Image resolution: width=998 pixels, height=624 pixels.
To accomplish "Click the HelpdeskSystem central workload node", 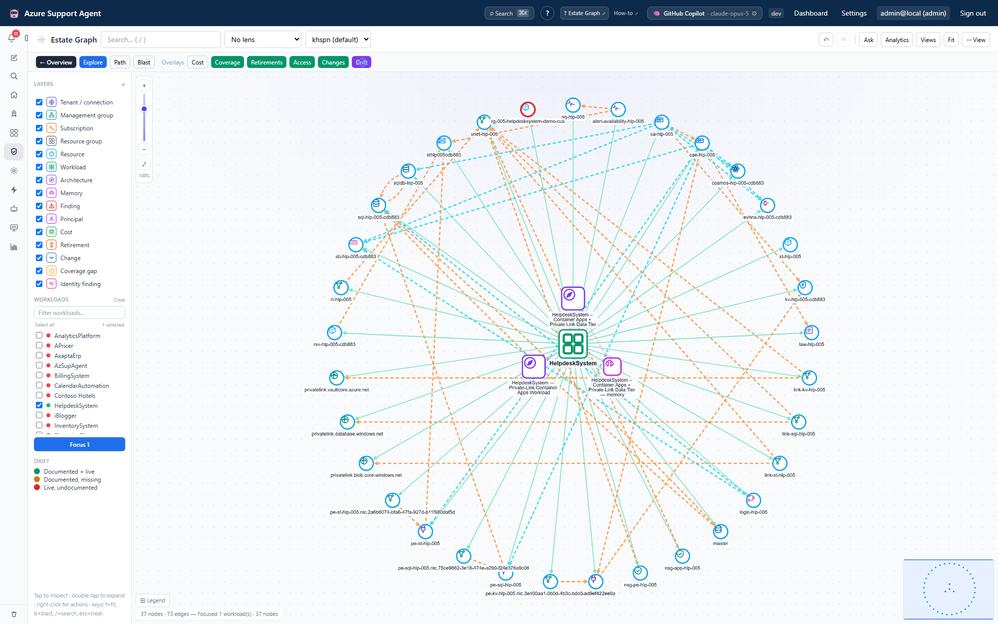I will tap(573, 344).
